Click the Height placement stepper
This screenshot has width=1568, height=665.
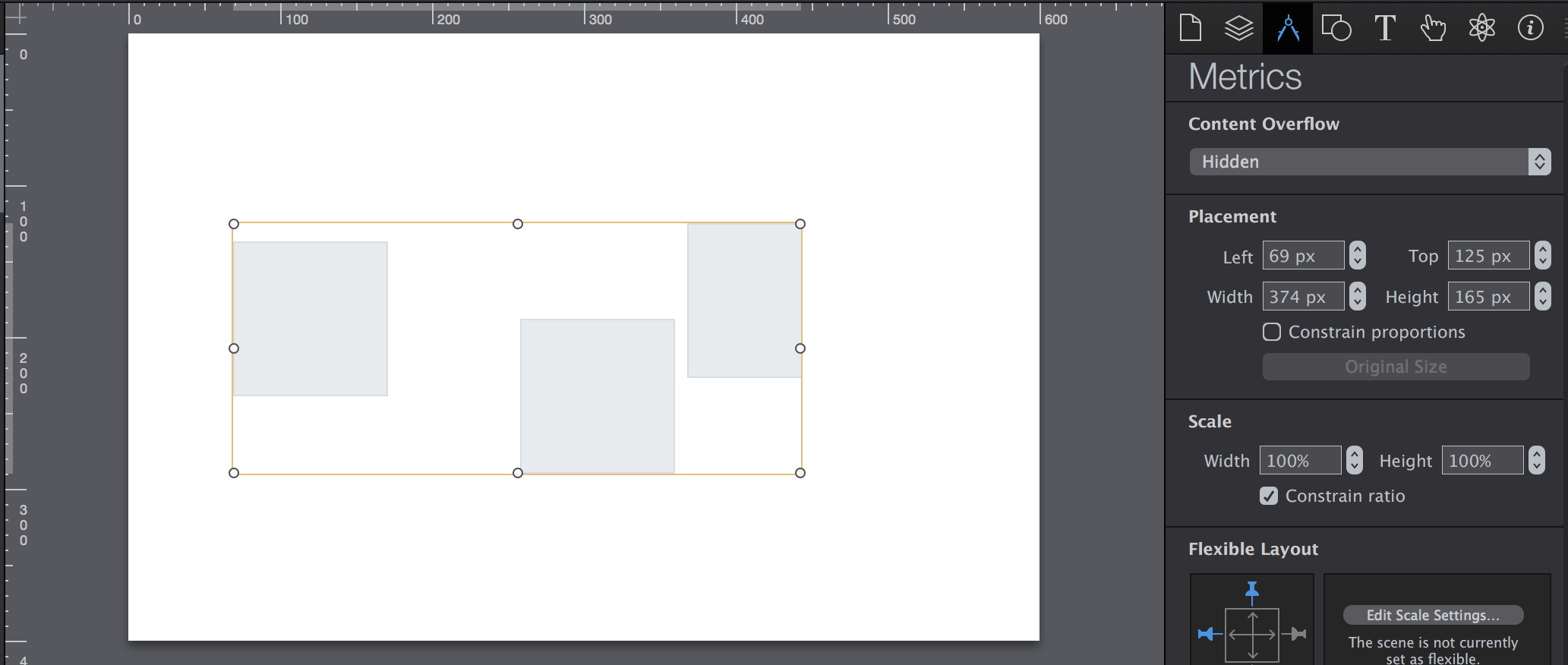pos(1542,296)
